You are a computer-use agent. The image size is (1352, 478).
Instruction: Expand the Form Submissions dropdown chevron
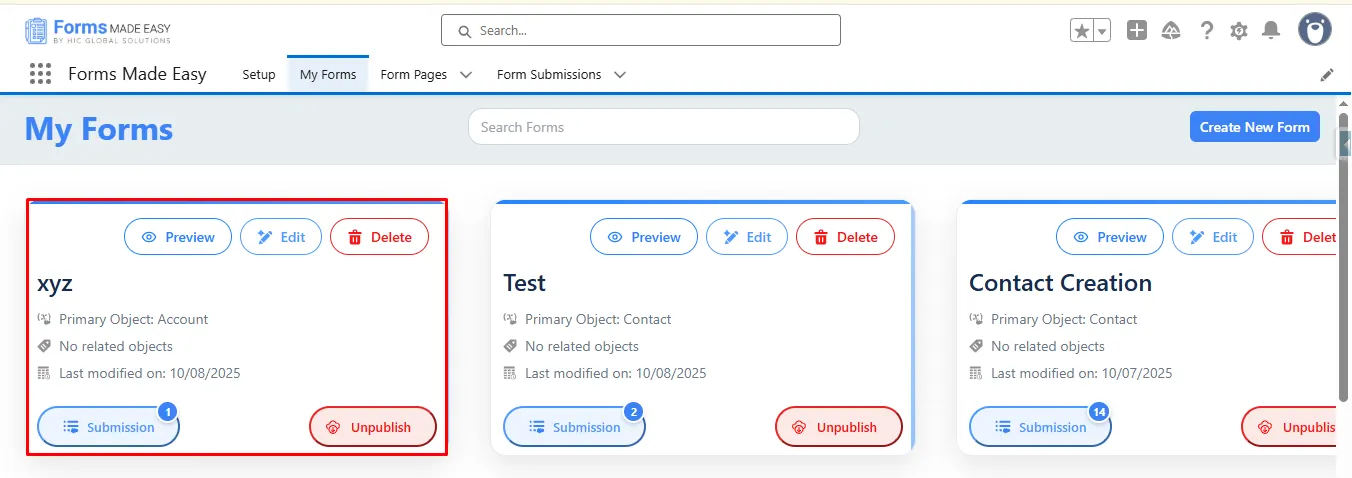620,75
